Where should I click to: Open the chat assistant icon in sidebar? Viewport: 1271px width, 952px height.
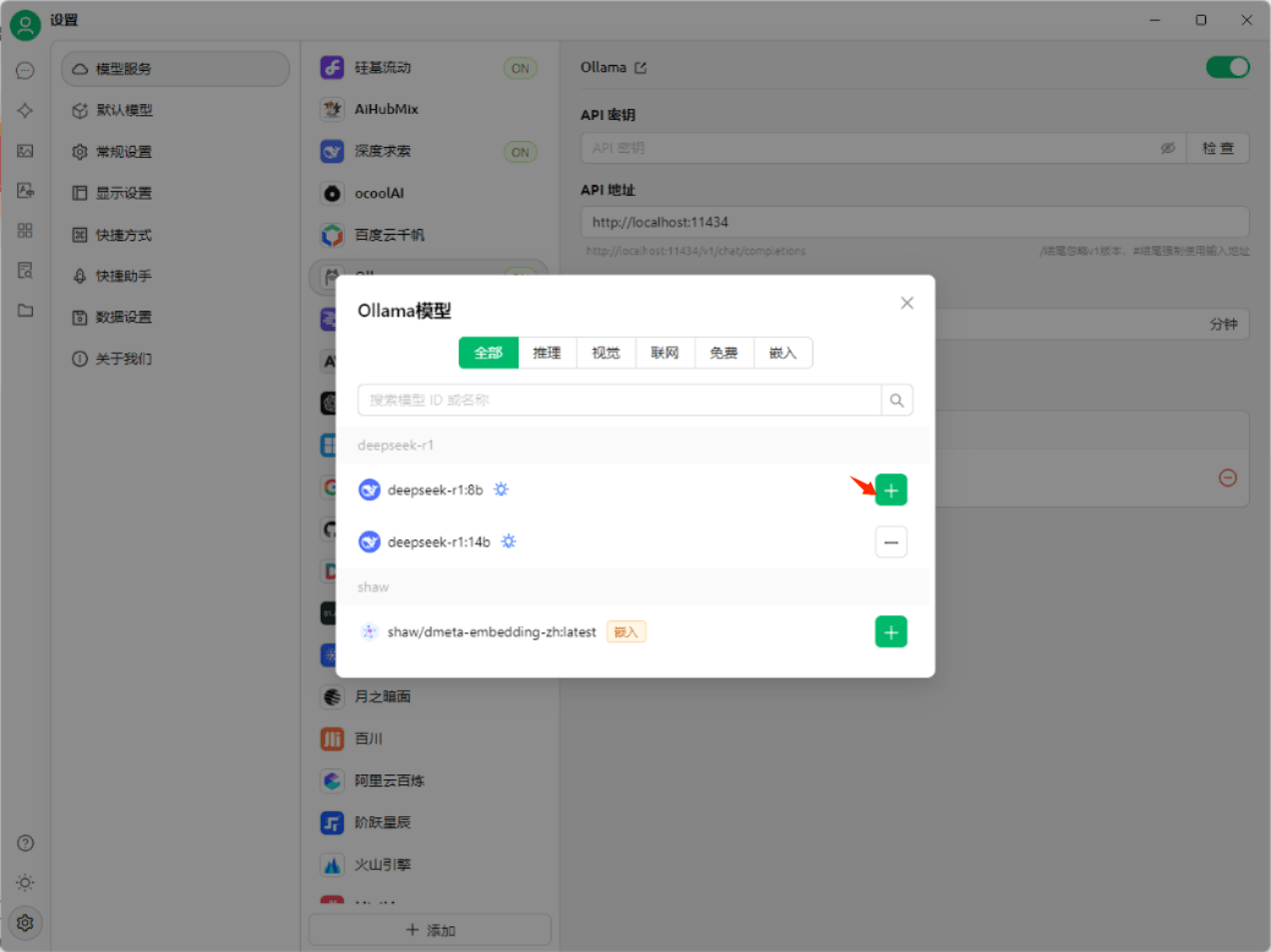pos(25,71)
